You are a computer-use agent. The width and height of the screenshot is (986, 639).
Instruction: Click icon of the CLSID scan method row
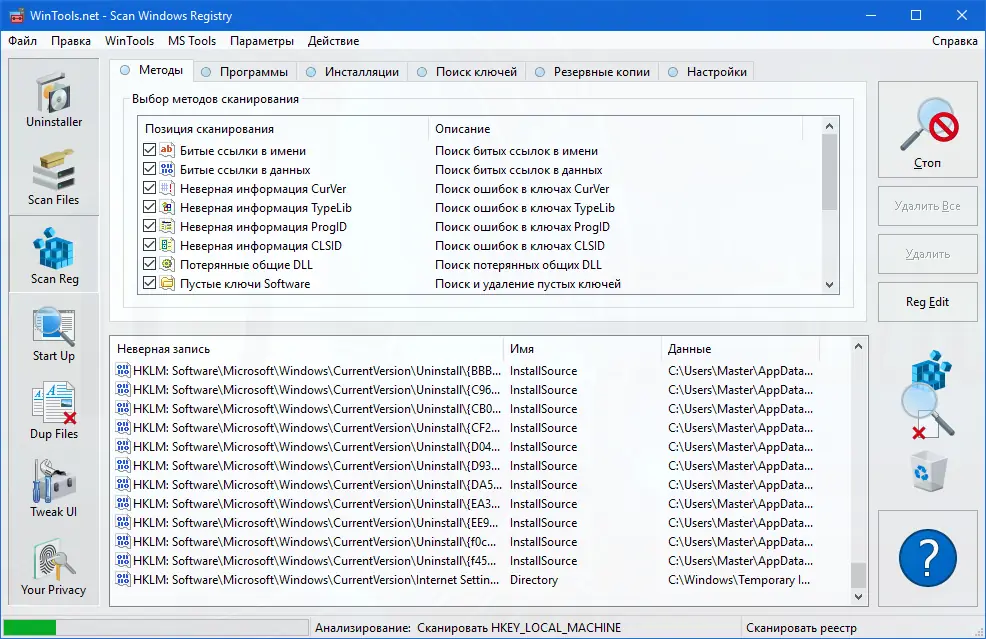tap(167, 245)
